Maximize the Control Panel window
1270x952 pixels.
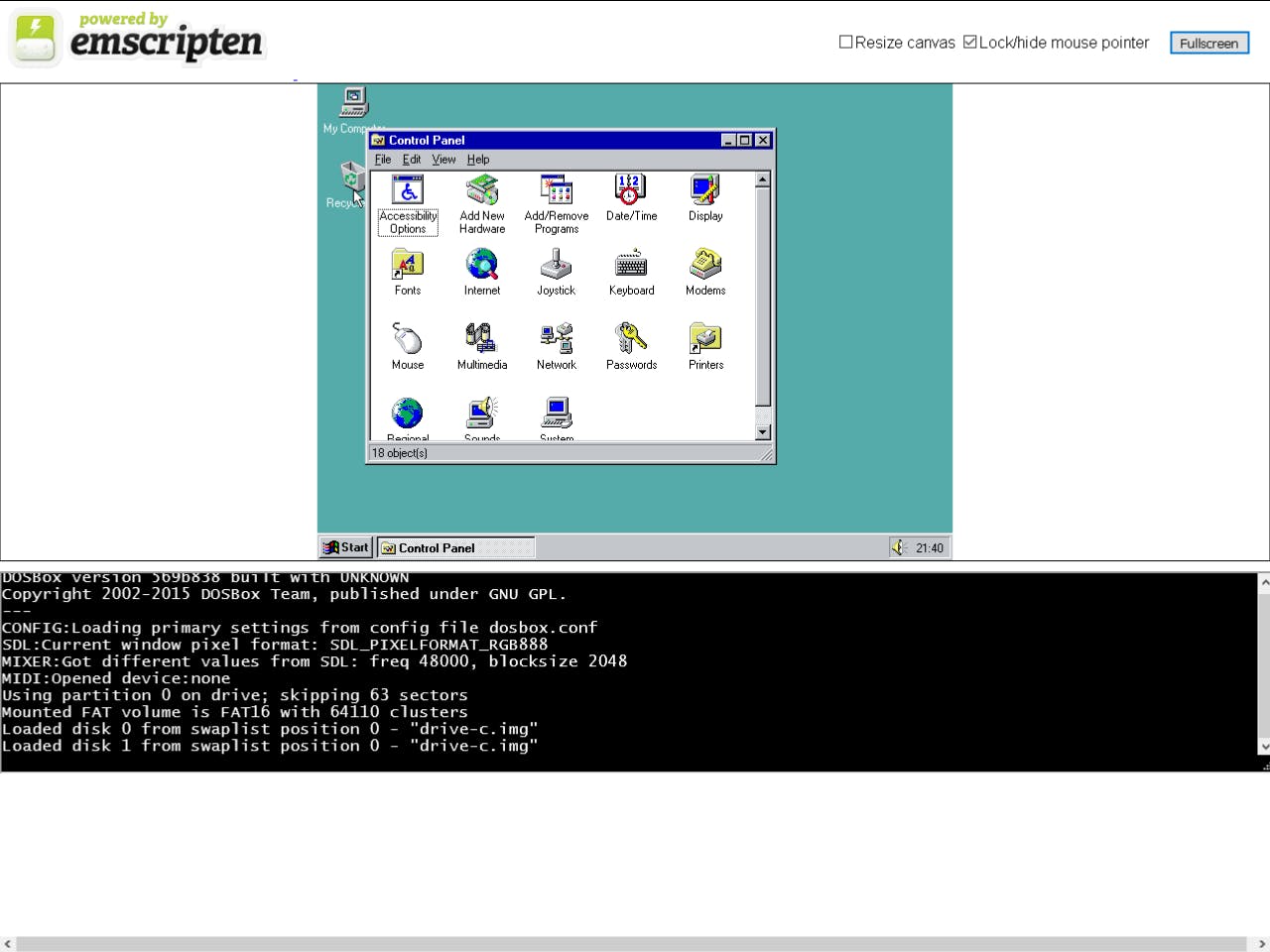(x=745, y=140)
